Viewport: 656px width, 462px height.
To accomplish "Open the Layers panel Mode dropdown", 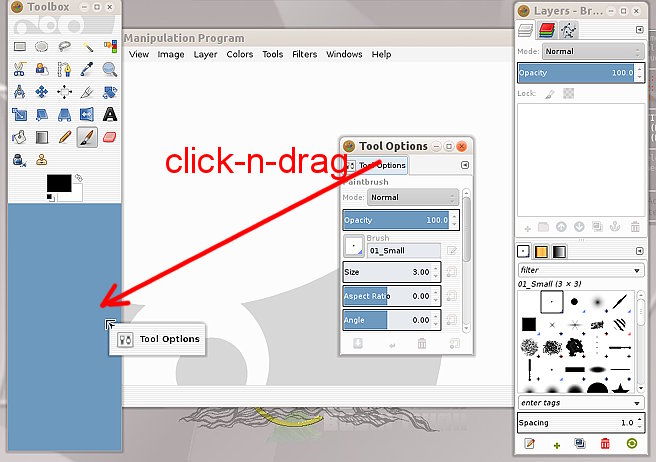I will pyautogui.click(x=593, y=51).
